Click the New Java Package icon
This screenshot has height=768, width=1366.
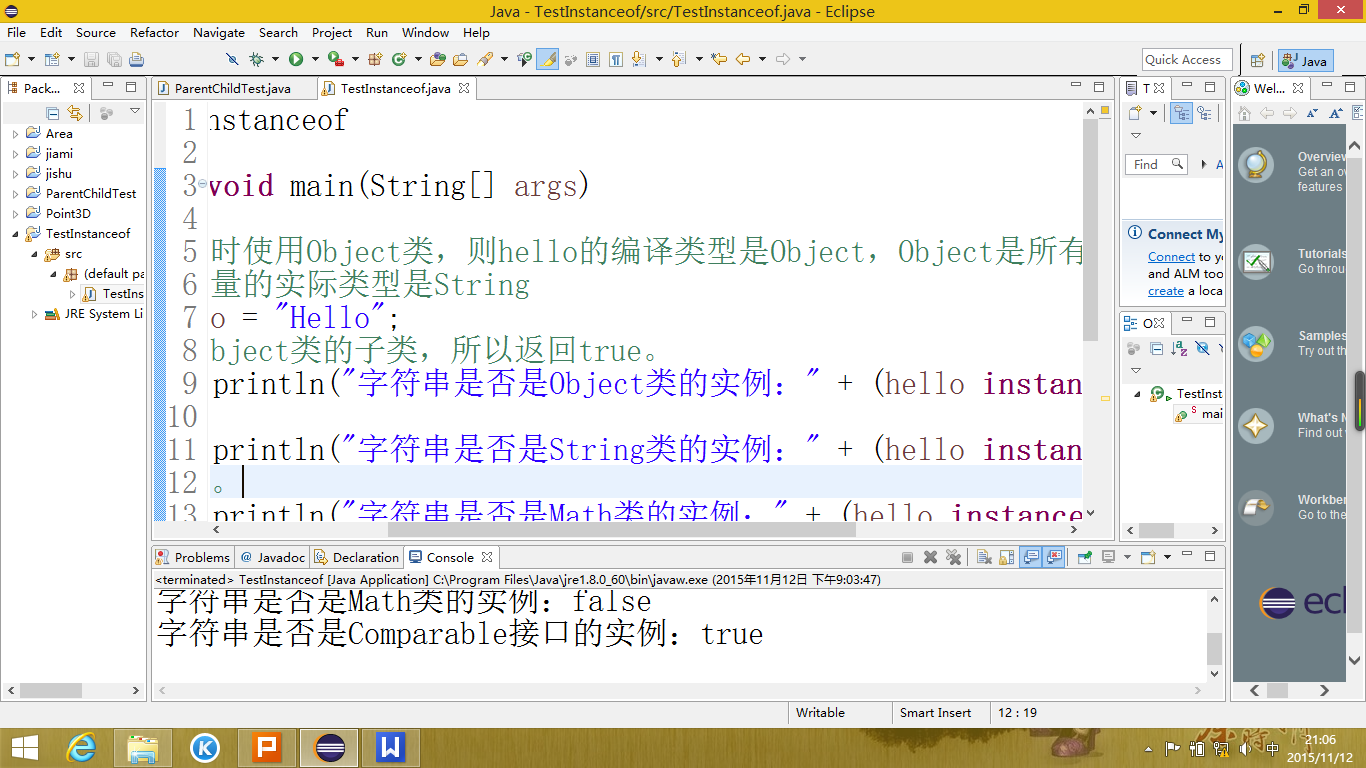[x=375, y=59]
